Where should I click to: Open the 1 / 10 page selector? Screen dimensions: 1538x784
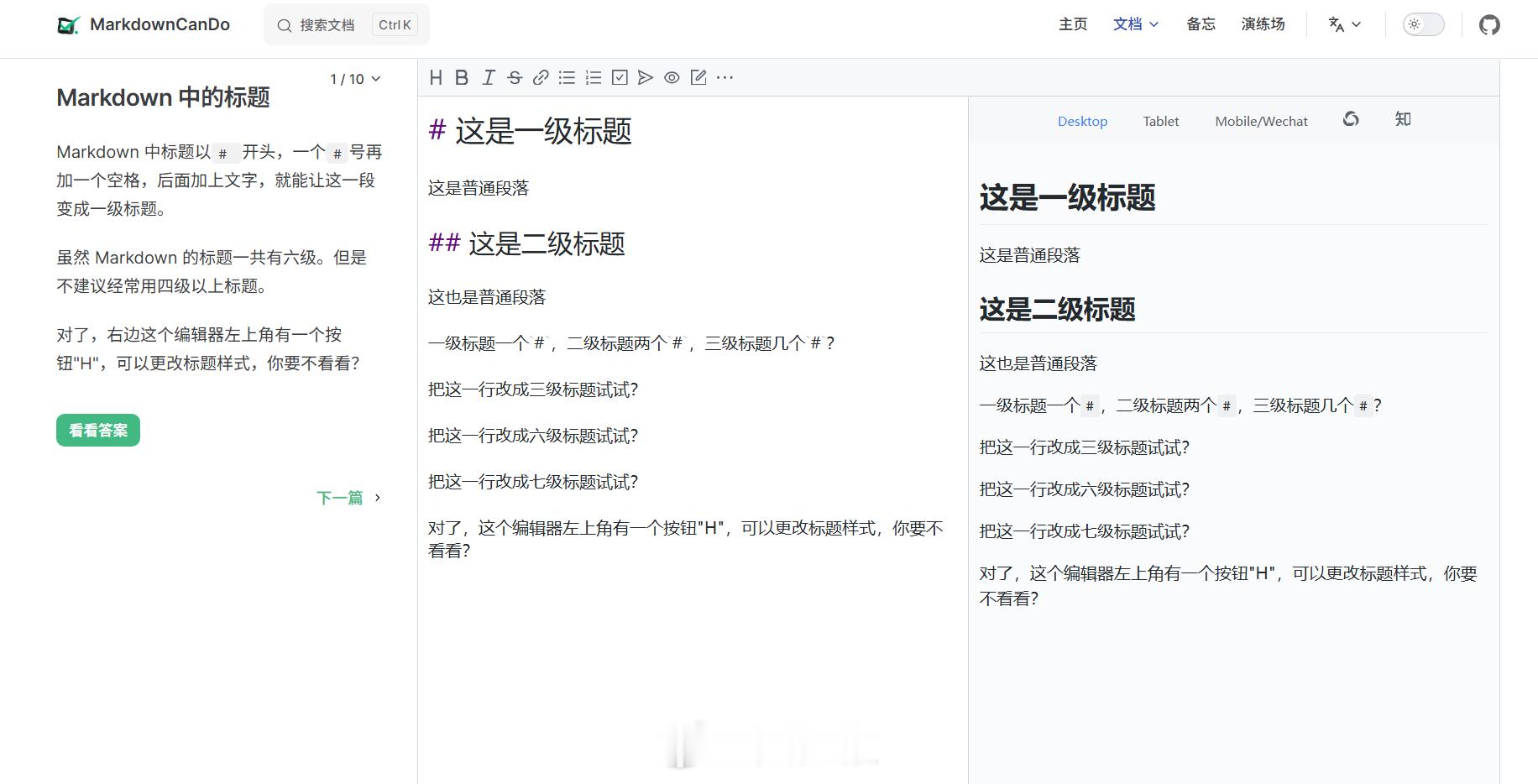pyautogui.click(x=355, y=79)
